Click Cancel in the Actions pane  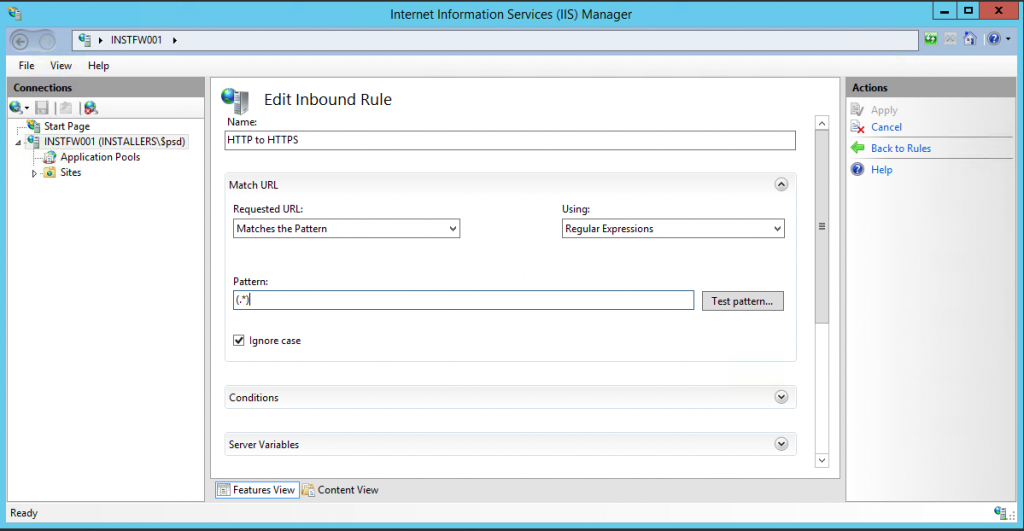(886, 127)
